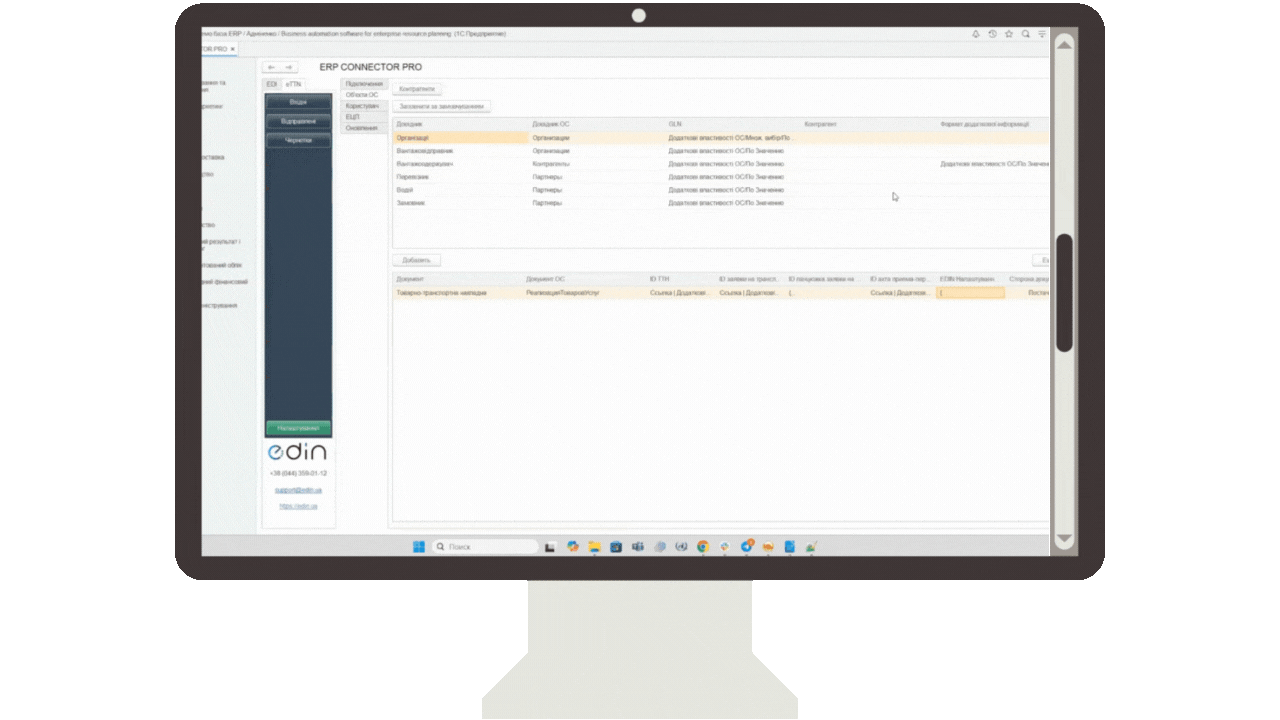Open the support@edin.ua email link
The height and width of the screenshot is (720, 1280).
point(298,490)
